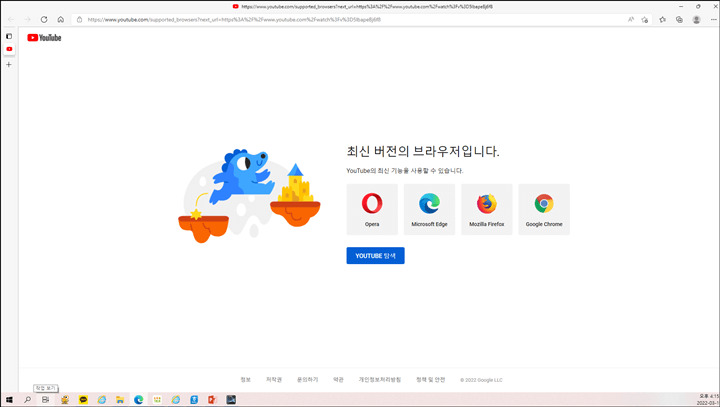Image resolution: width=720 pixels, height=407 pixels.
Task: Open the 저작권 footer link
Action: pos(274,379)
